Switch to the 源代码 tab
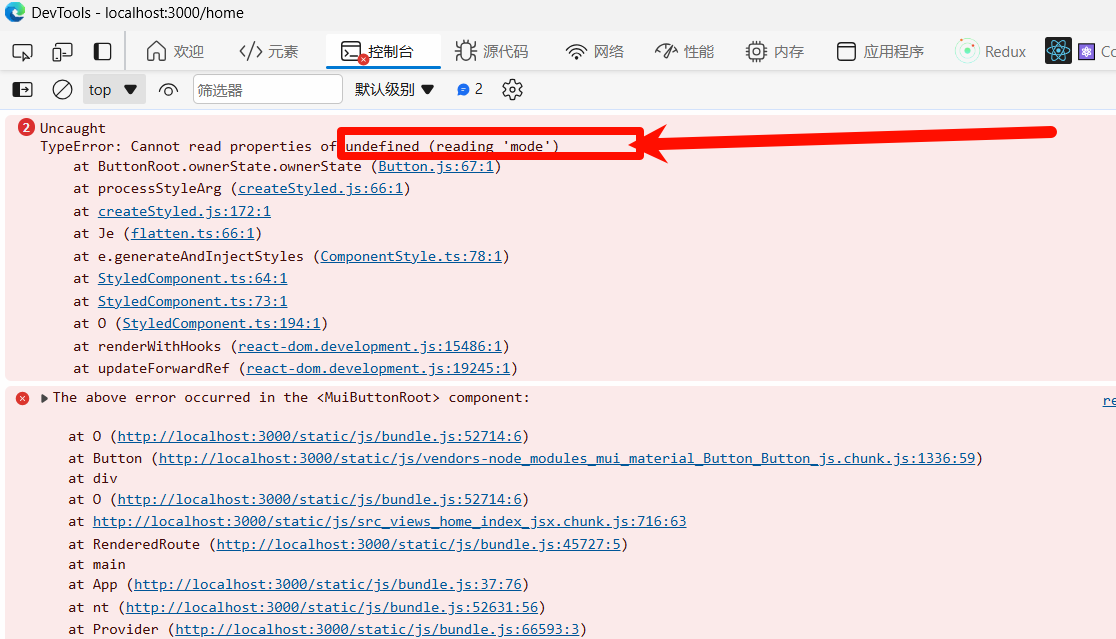This screenshot has width=1116, height=639. click(x=491, y=51)
